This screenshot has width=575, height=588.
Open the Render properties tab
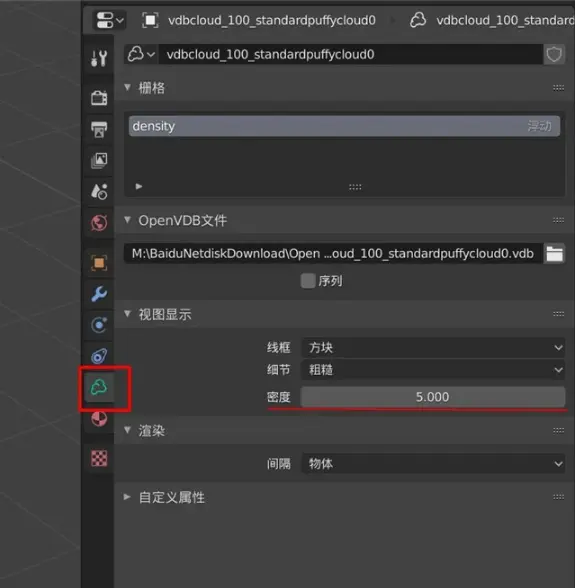(x=99, y=98)
